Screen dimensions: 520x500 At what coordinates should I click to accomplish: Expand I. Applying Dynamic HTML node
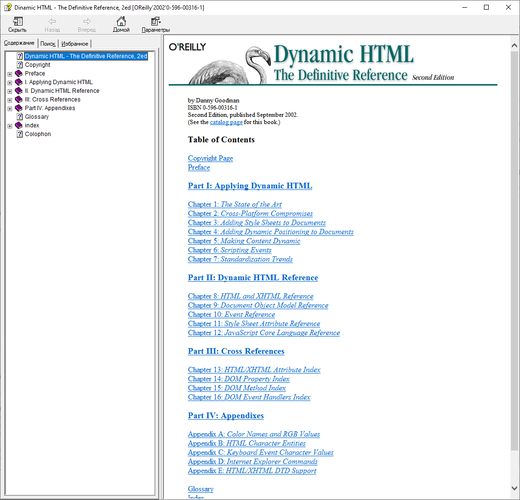[10, 83]
